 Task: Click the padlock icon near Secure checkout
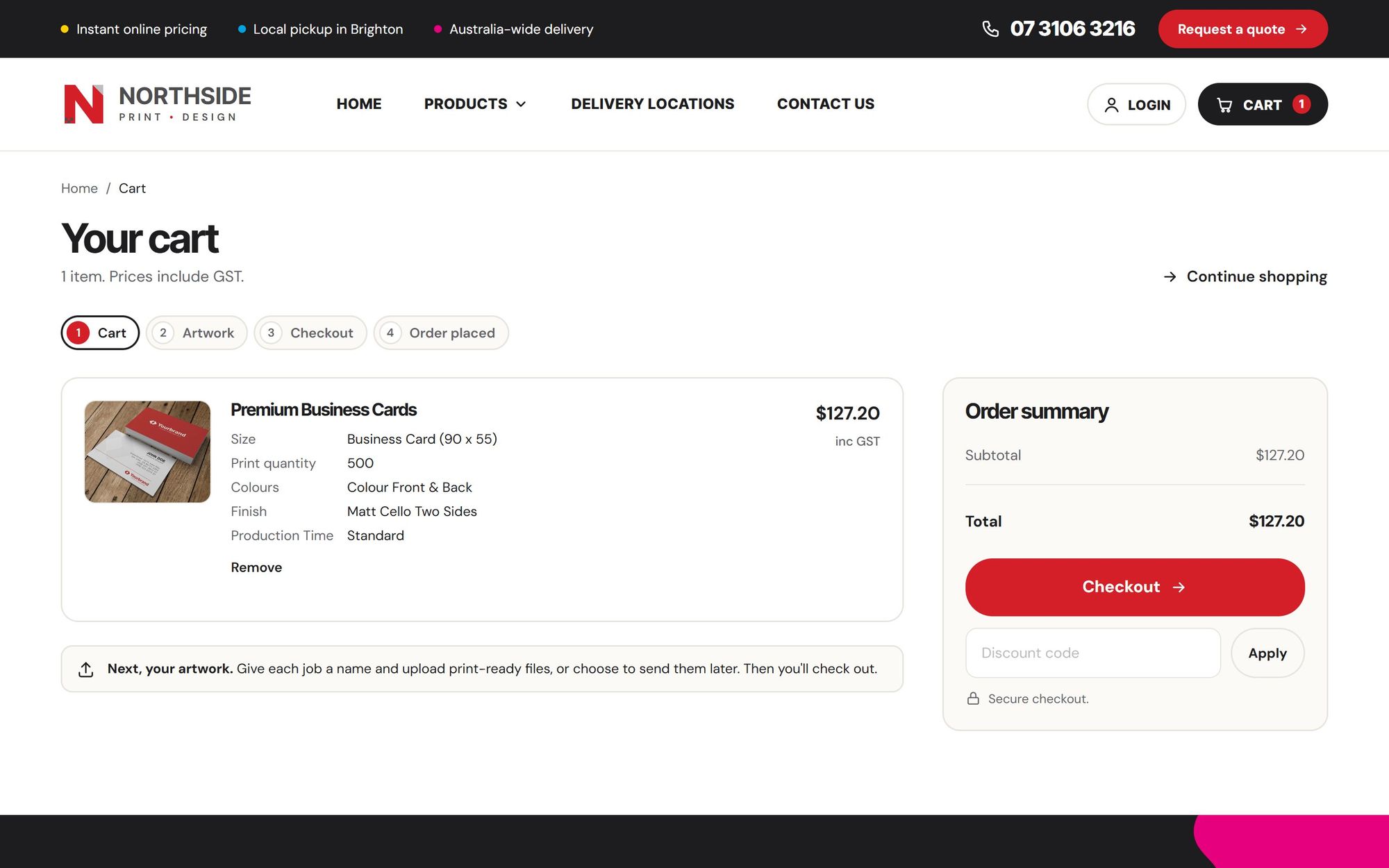pos(973,699)
